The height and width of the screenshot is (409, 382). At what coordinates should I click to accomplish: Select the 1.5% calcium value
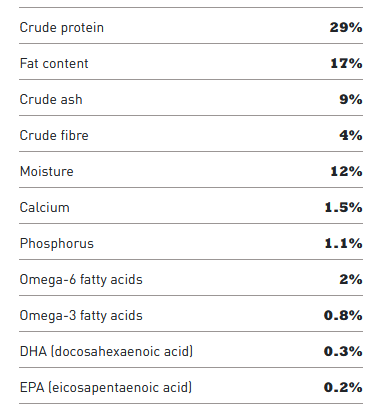point(343,207)
